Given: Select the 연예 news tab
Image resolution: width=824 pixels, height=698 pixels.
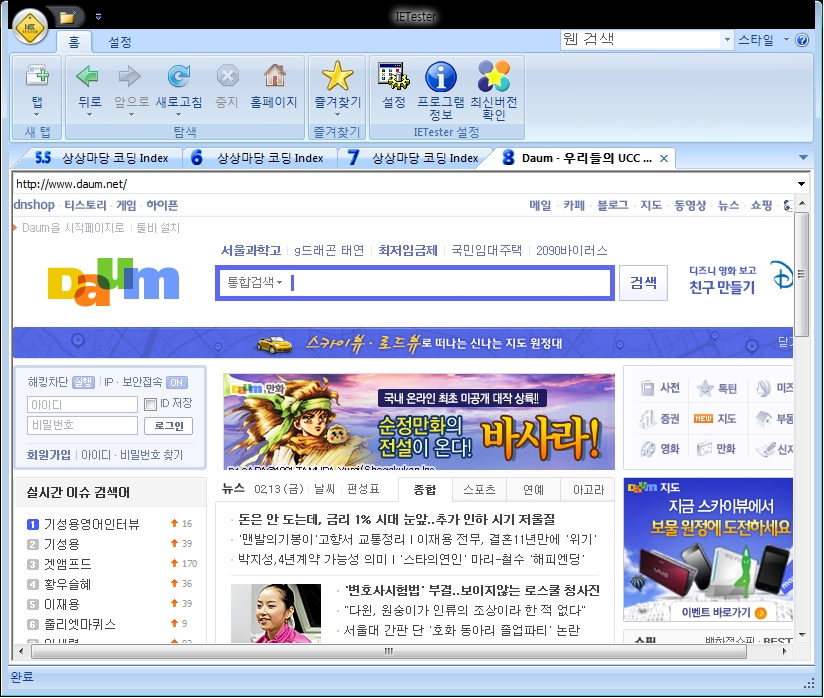Looking at the screenshot, I should point(533,490).
